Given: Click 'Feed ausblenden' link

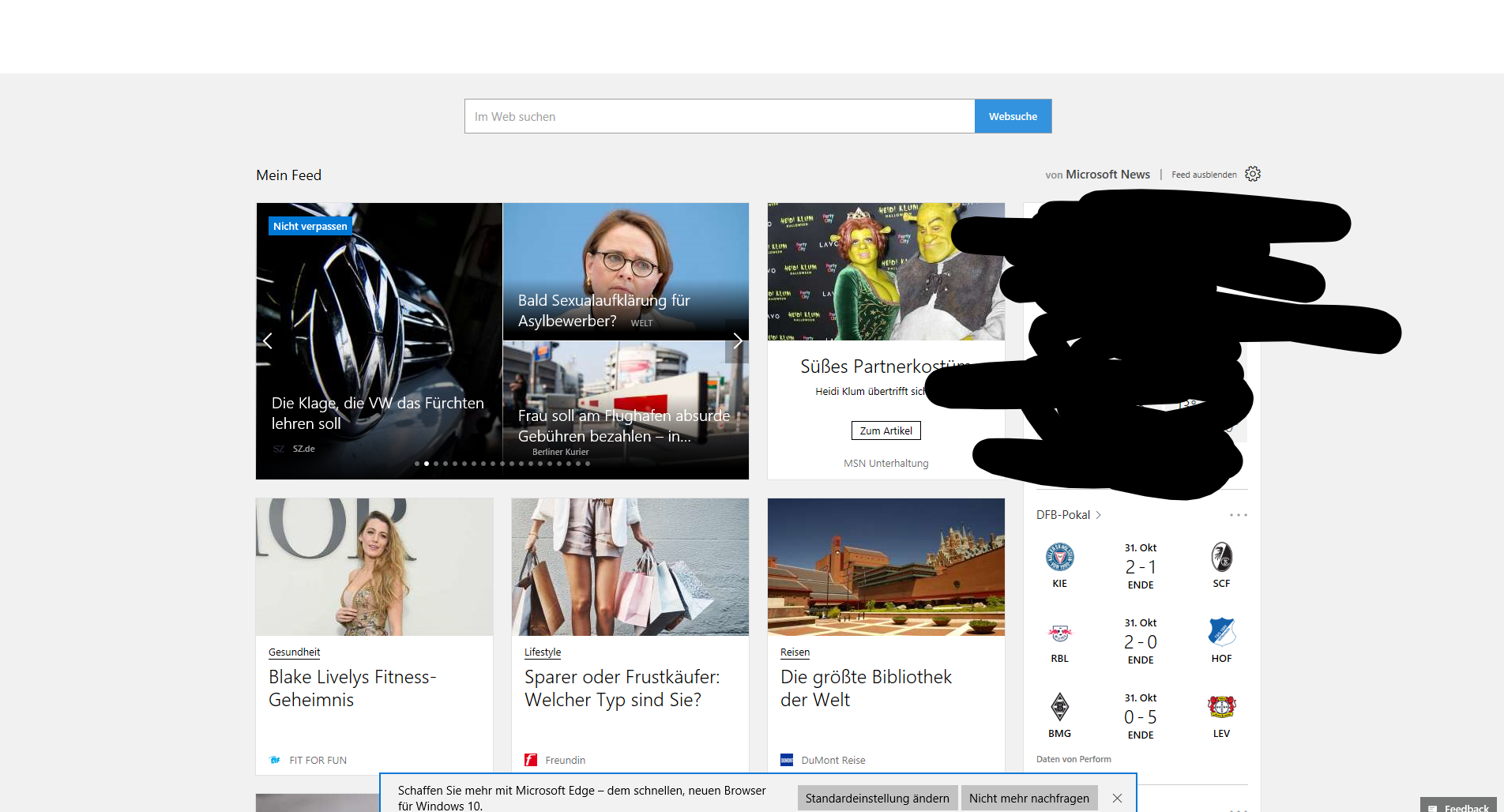Looking at the screenshot, I should 1204,175.
